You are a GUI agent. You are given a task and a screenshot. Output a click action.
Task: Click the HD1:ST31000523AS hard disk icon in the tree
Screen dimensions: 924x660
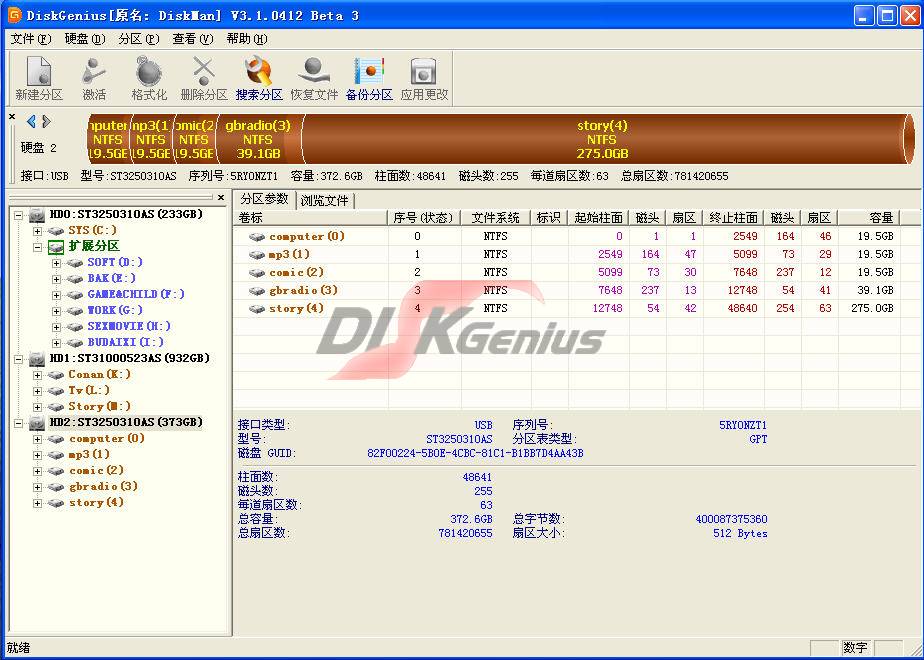click(37, 358)
